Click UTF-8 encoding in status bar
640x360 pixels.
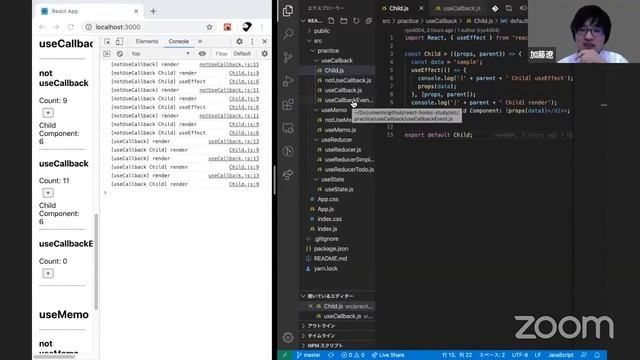point(520,355)
